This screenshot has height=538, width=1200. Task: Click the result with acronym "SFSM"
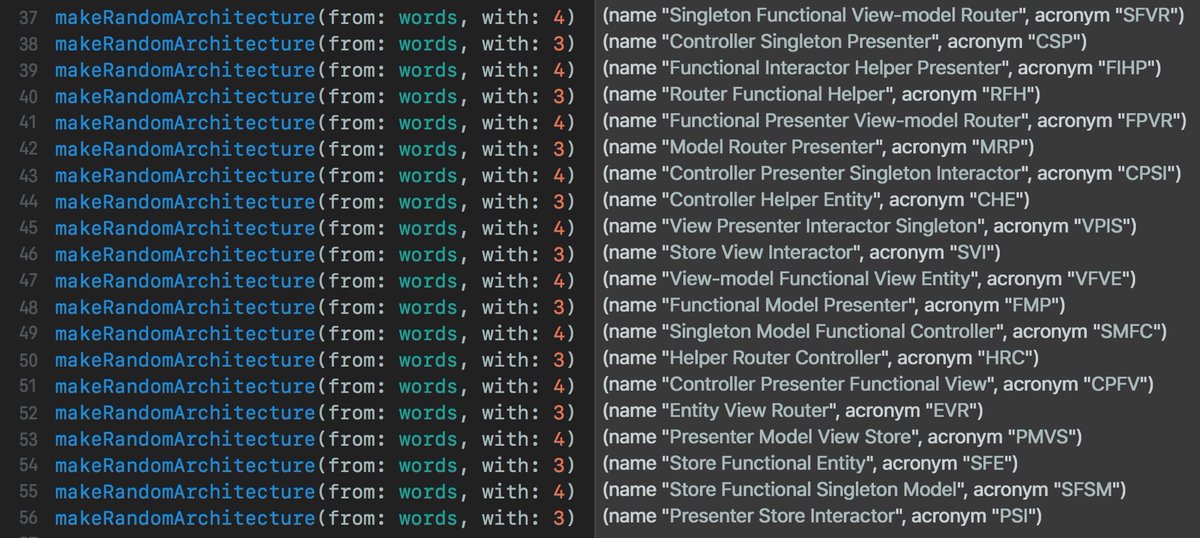[x=865, y=492]
